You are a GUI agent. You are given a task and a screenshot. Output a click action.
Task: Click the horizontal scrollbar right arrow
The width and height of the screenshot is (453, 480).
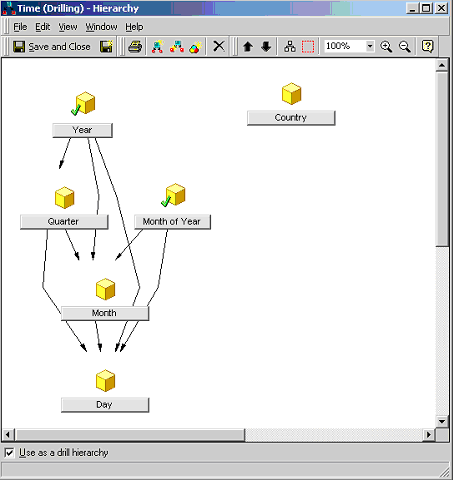429,435
